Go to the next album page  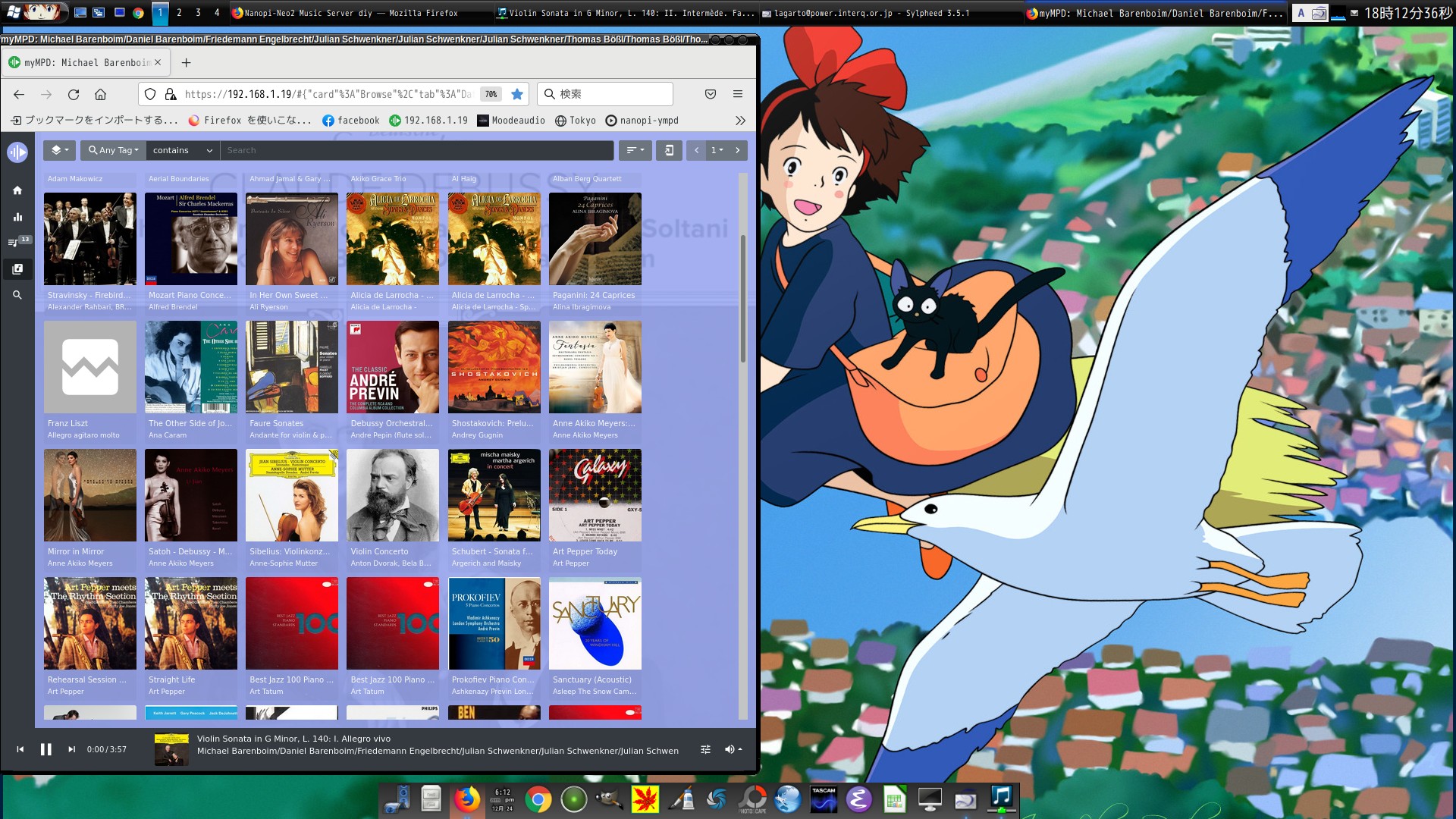(737, 150)
